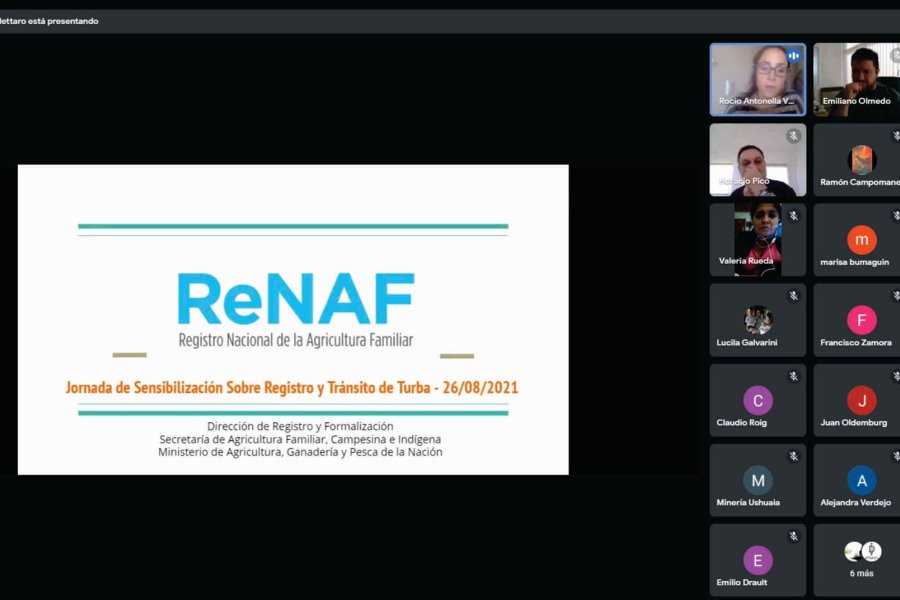Image resolution: width=900 pixels, height=600 pixels.
Task: Select Rocio Antonella video tile
Action: tap(758, 80)
